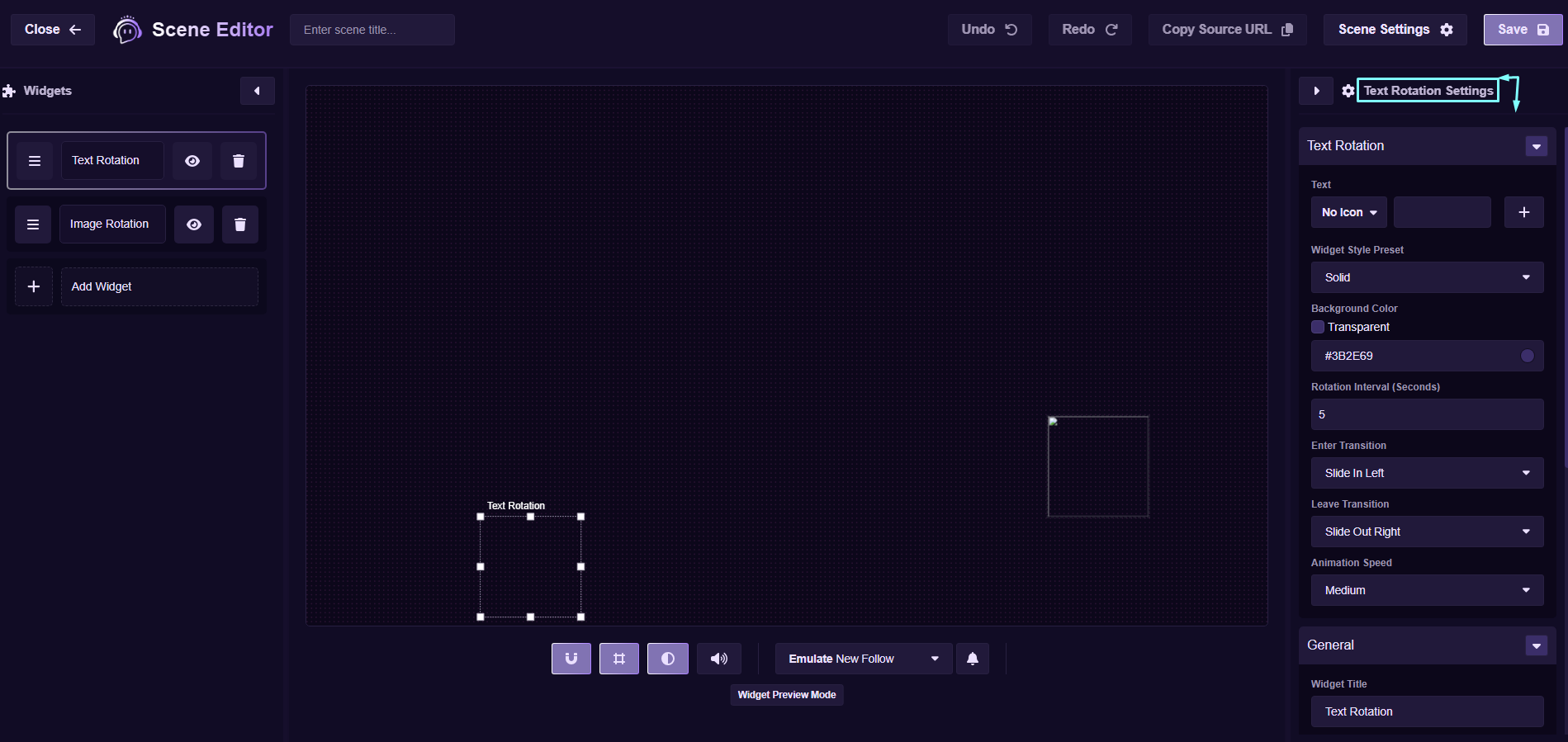Click the puzzle piece Widgets icon
The width and height of the screenshot is (1568, 742).
pyautogui.click(x=9, y=91)
